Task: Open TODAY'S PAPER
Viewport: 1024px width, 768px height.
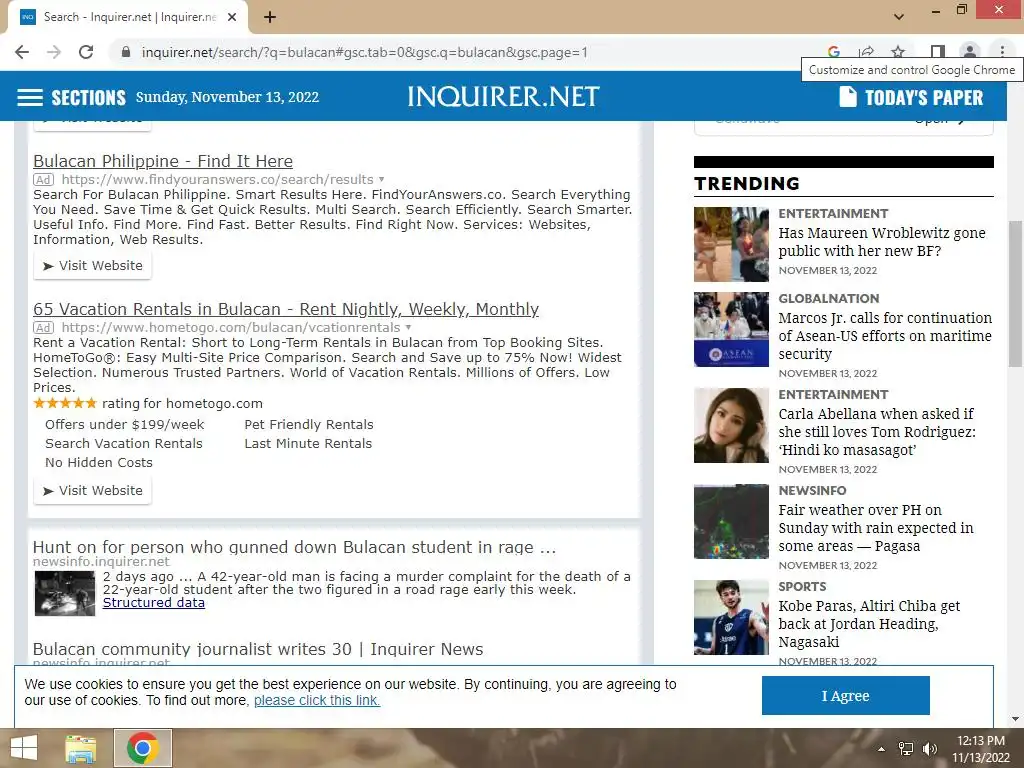Action: coord(910,97)
